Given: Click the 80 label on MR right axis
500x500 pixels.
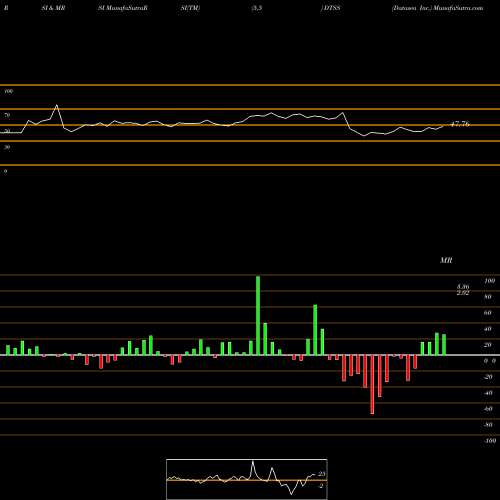Looking at the screenshot, I should click(x=488, y=297).
